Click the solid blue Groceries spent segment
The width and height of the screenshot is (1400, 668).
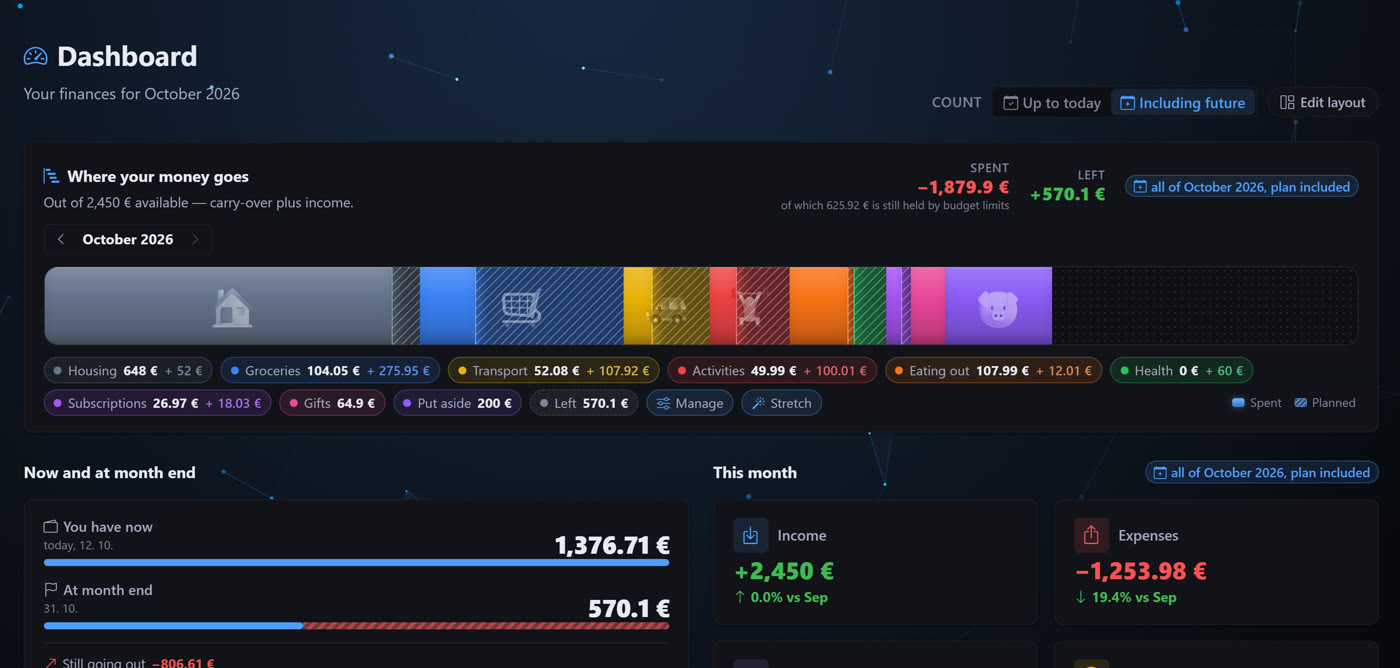[x=448, y=306]
